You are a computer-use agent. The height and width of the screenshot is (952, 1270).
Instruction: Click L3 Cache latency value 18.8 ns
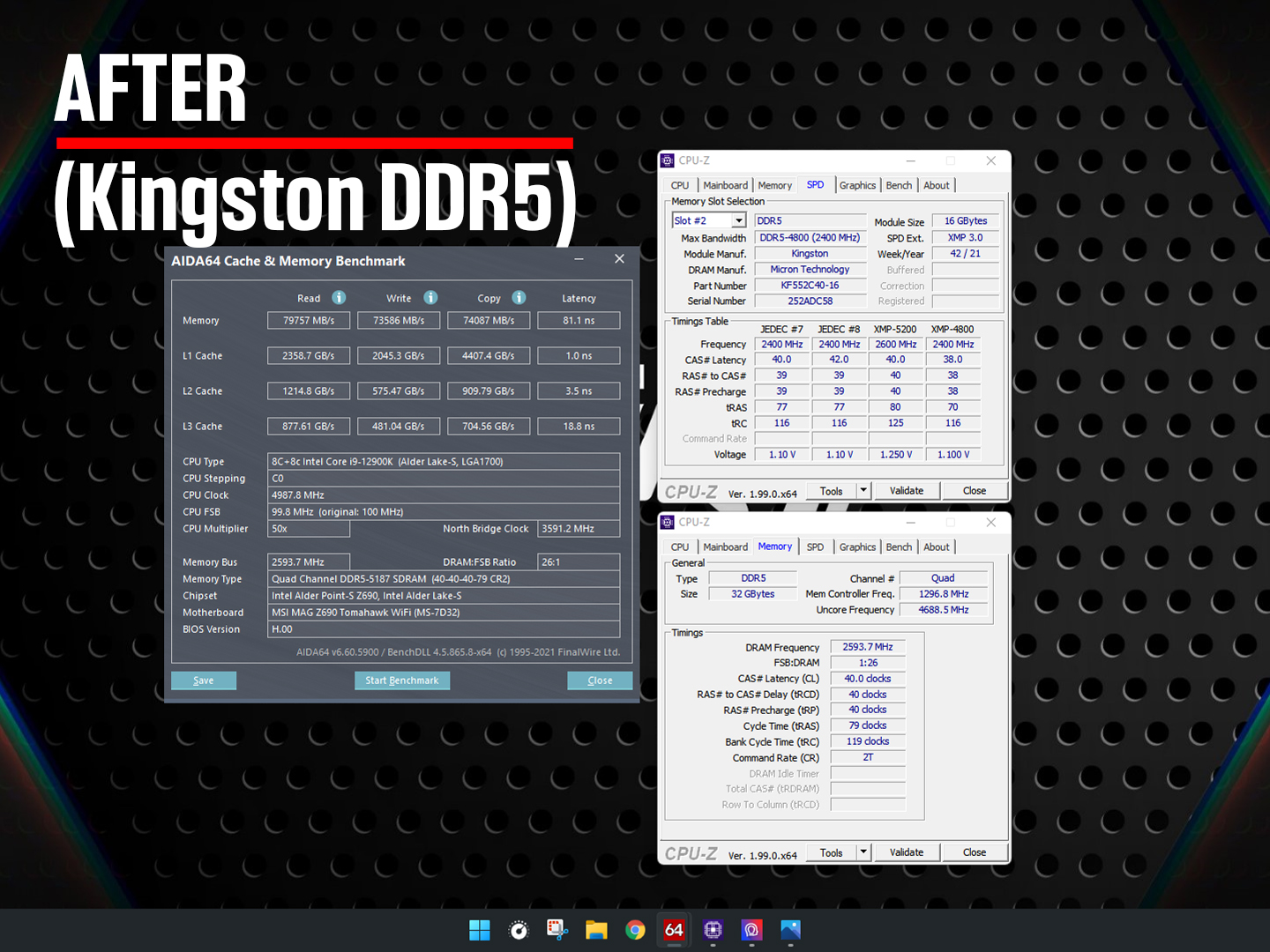(x=579, y=426)
